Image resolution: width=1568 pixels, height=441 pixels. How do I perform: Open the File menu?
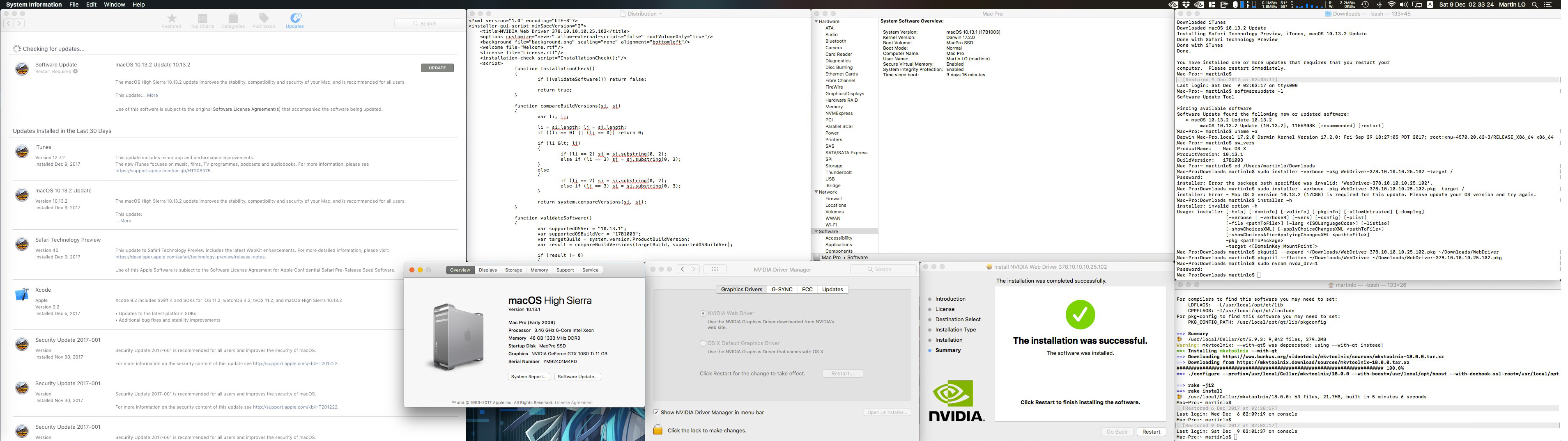click(x=74, y=4)
